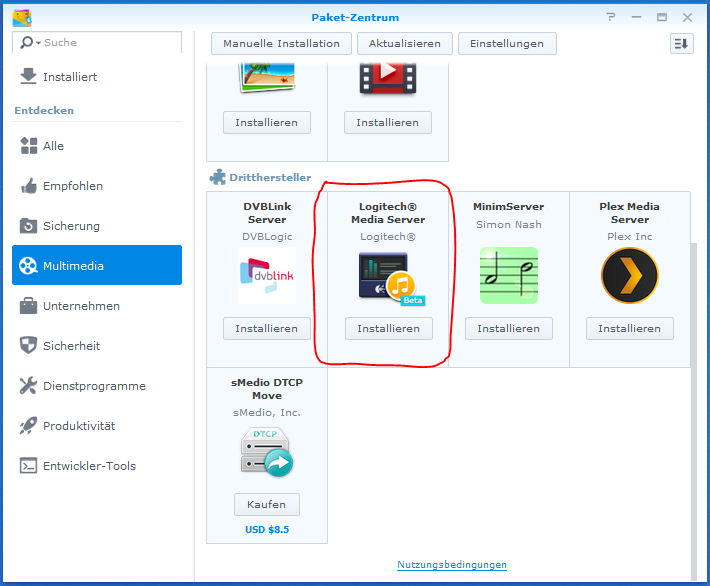Click the Paket-Zentrum app icon in title bar
This screenshot has width=710, height=586.
click(22, 18)
